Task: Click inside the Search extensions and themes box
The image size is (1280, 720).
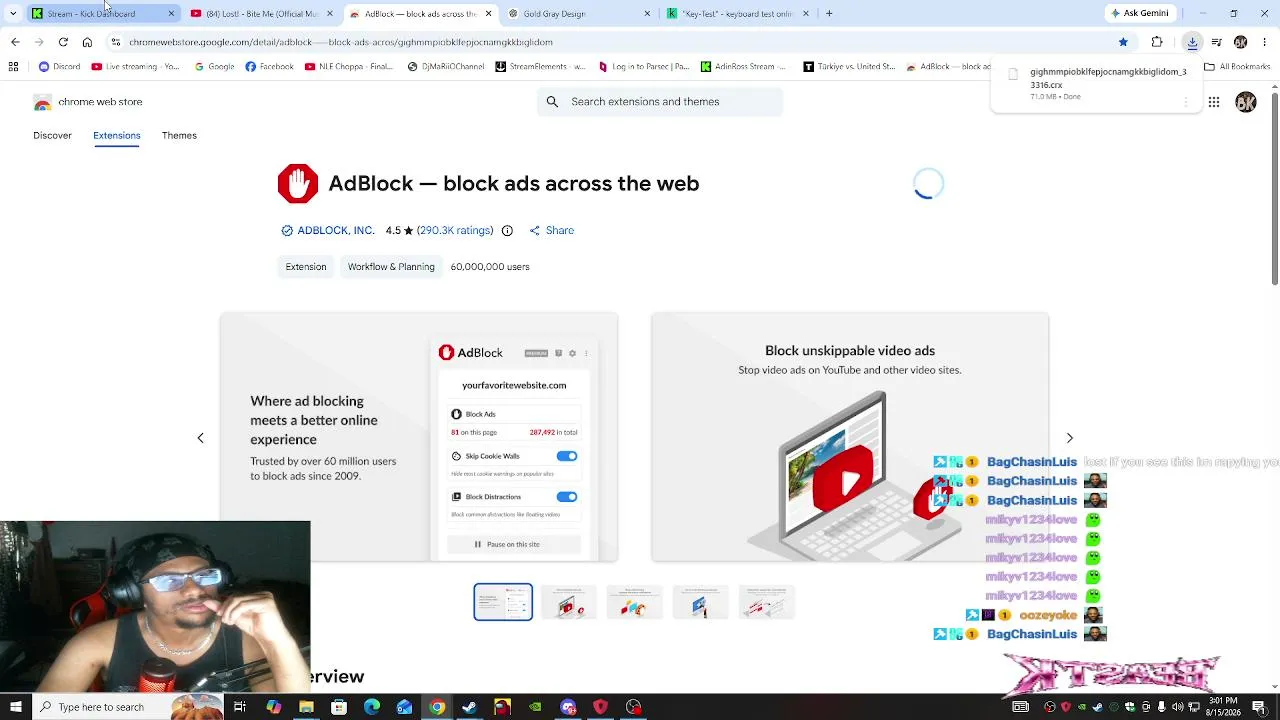Action: click(x=660, y=102)
